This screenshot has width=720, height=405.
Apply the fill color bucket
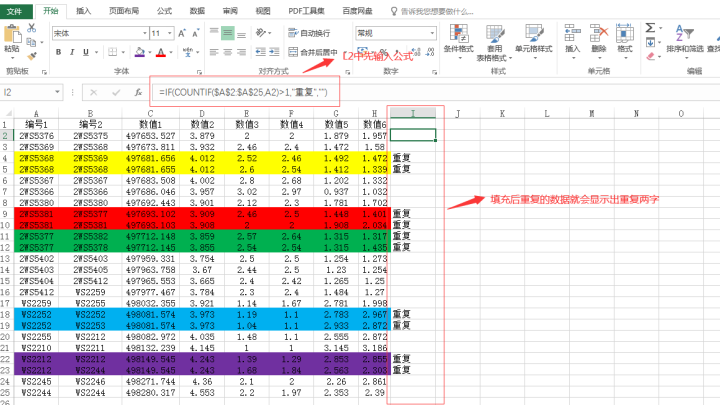point(140,52)
